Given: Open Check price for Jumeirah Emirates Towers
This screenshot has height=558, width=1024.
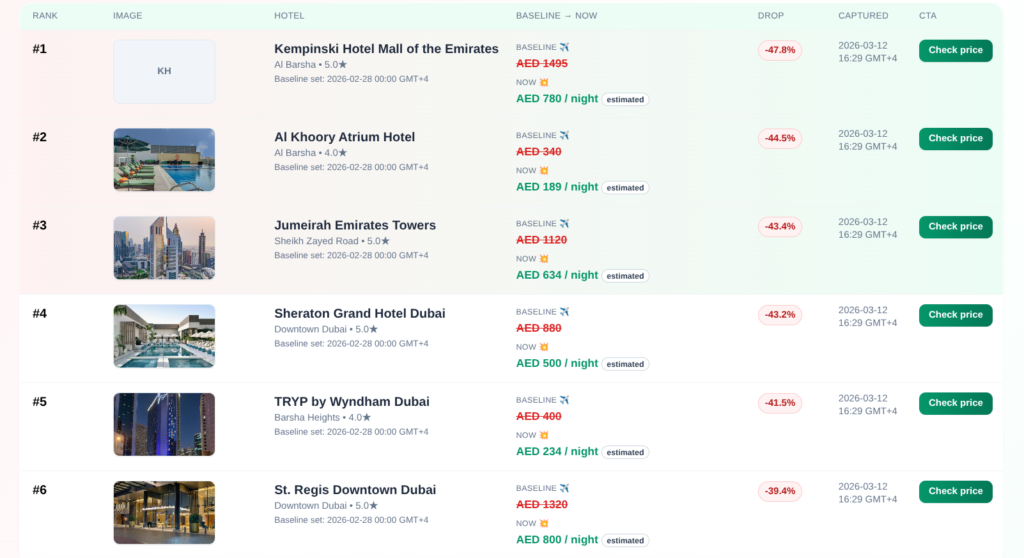Looking at the screenshot, I should [x=955, y=227].
